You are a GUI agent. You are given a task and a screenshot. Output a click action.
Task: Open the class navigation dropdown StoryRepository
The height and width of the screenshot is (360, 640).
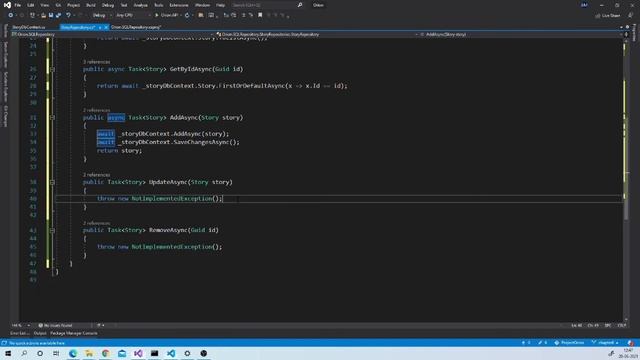click(316, 35)
